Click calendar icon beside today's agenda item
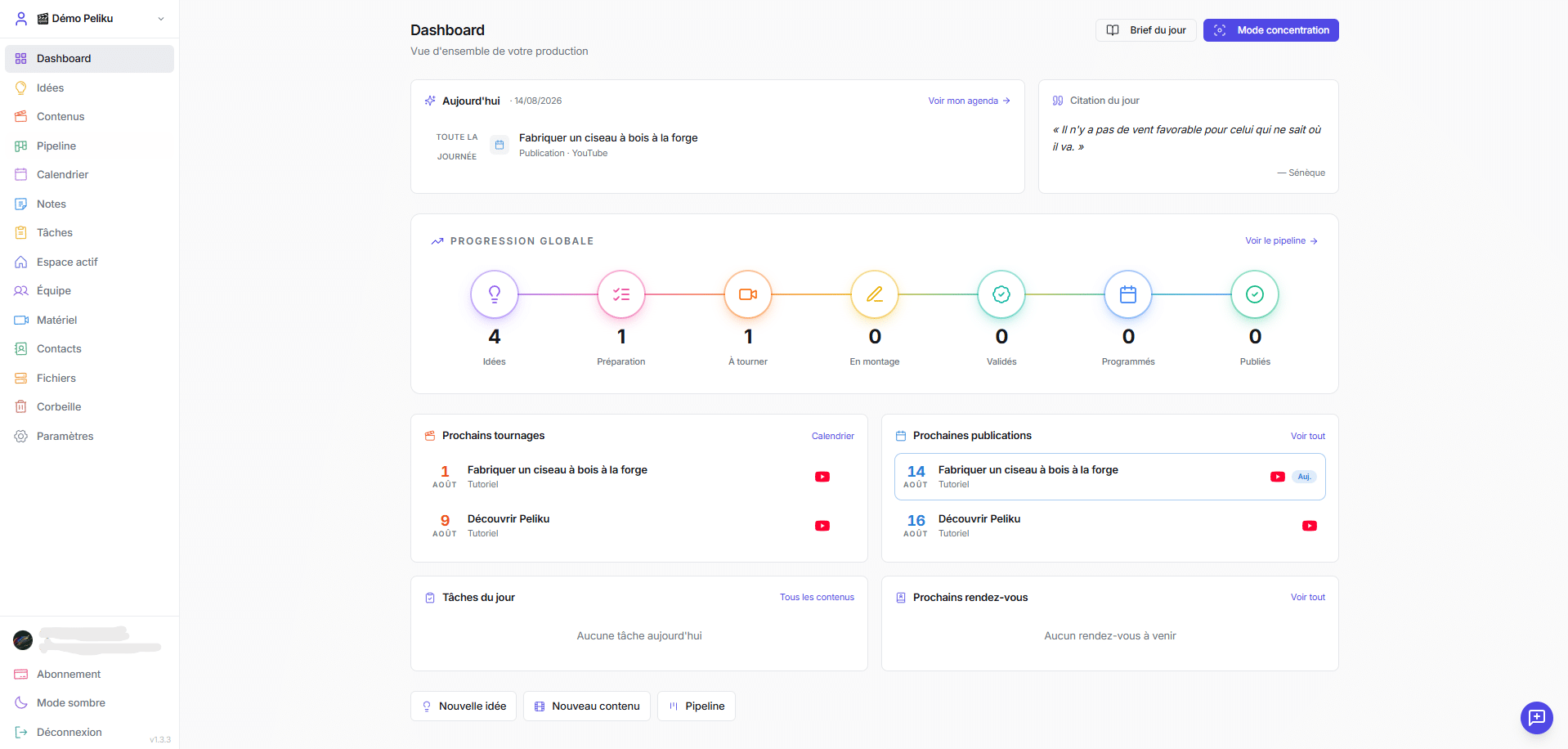The height and width of the screenshot is (749, 1568). click(500, 145)
